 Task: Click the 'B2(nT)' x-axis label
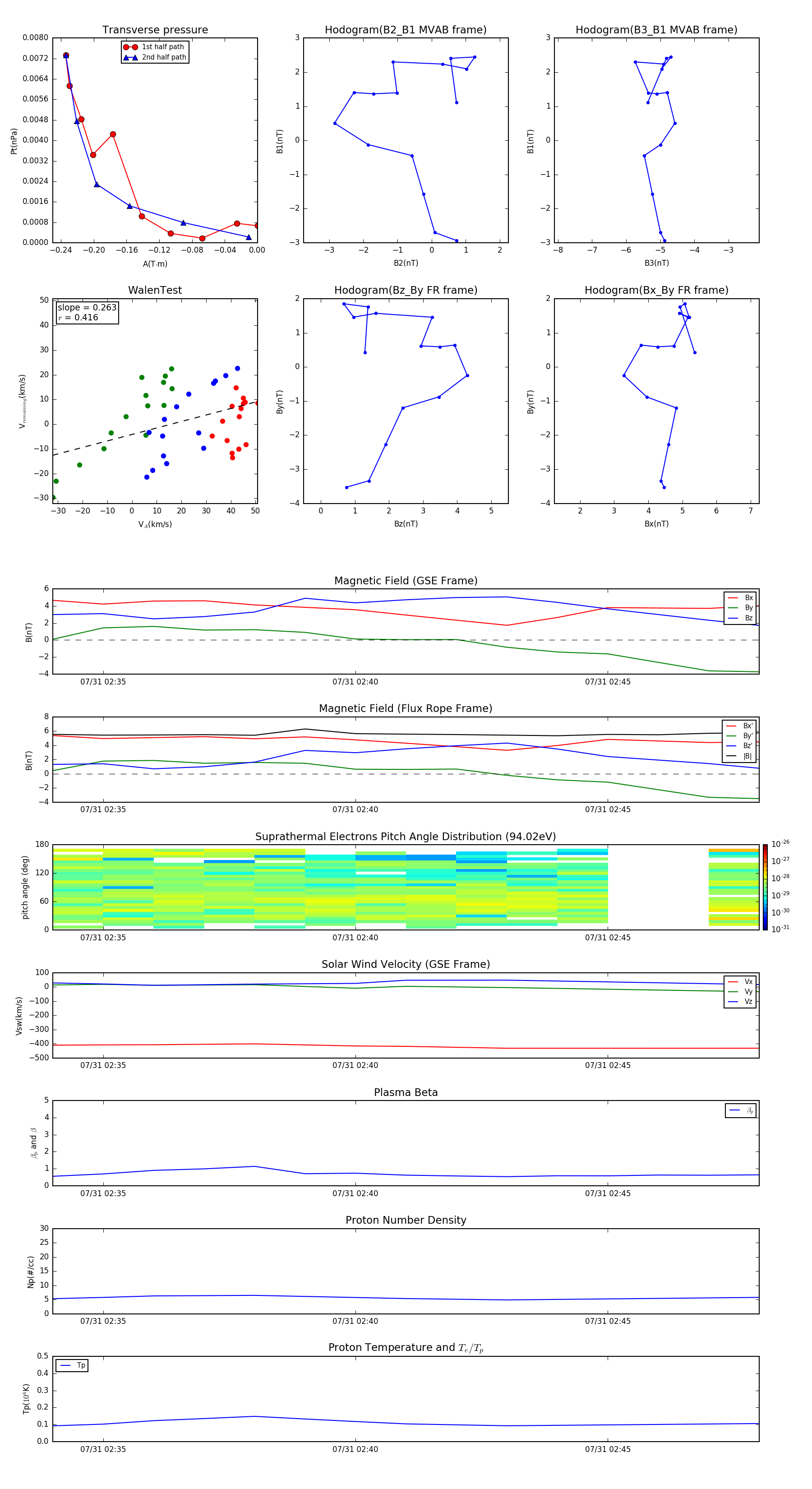(x=406, y=263)
